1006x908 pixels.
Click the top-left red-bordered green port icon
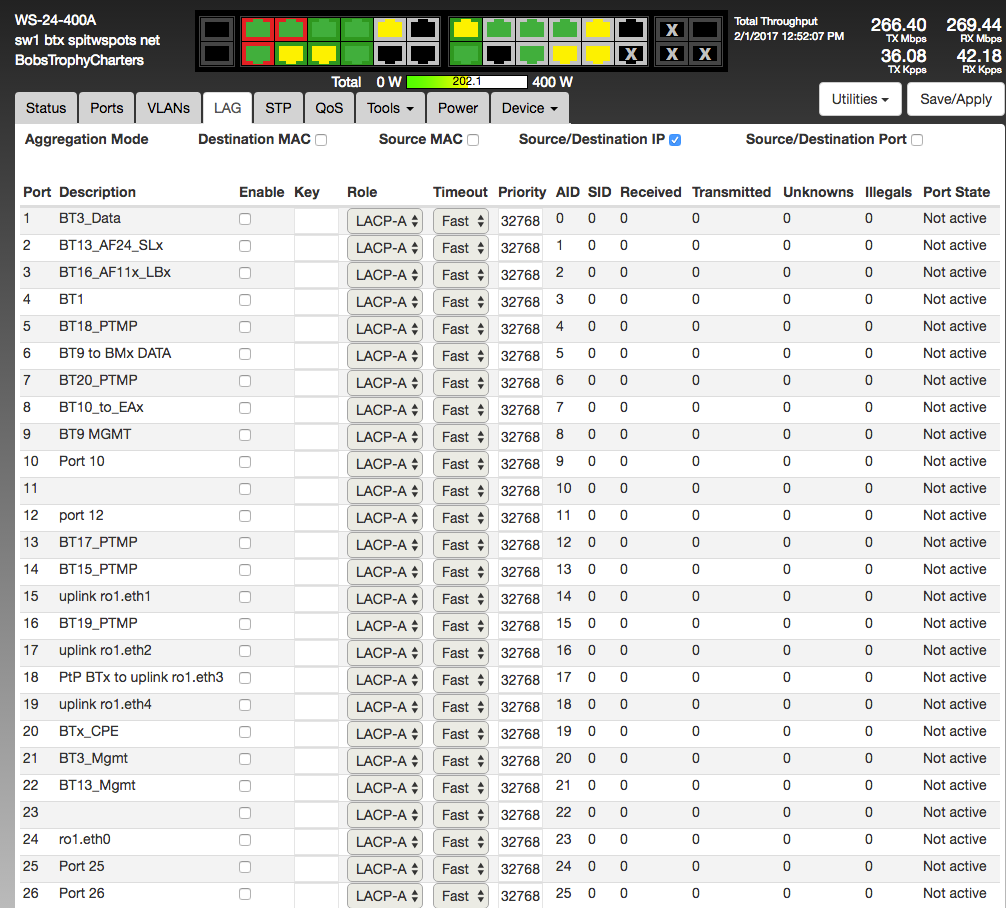pos(258,29)
